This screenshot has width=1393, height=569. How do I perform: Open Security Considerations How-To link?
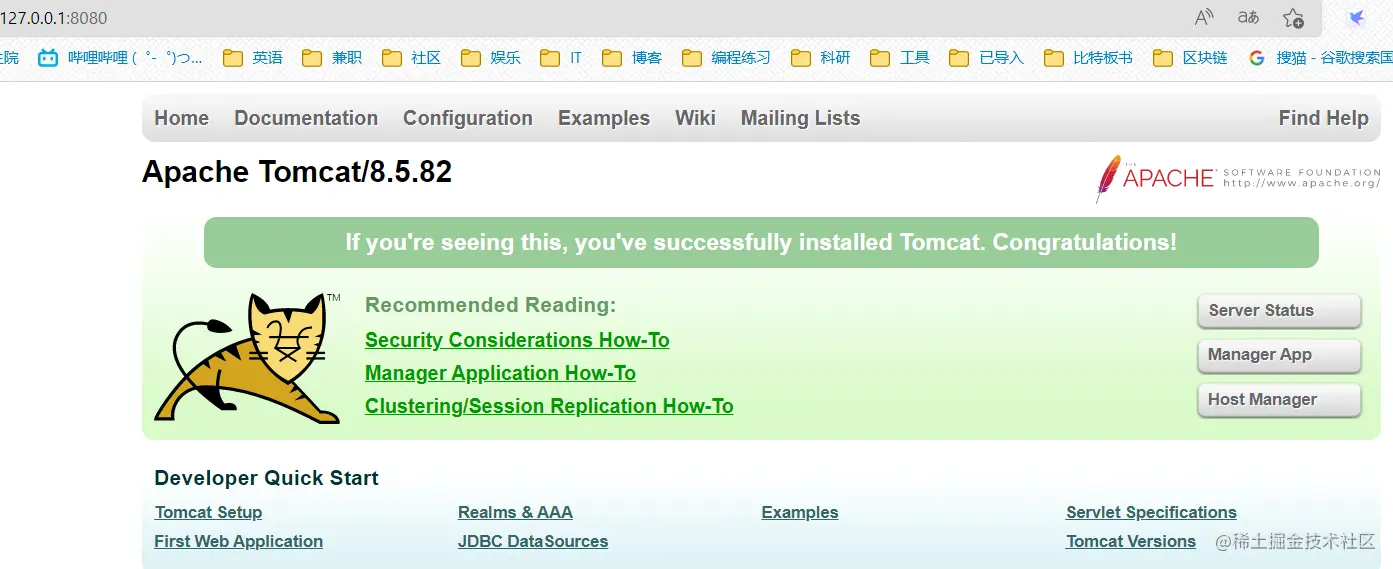point(517,340)
